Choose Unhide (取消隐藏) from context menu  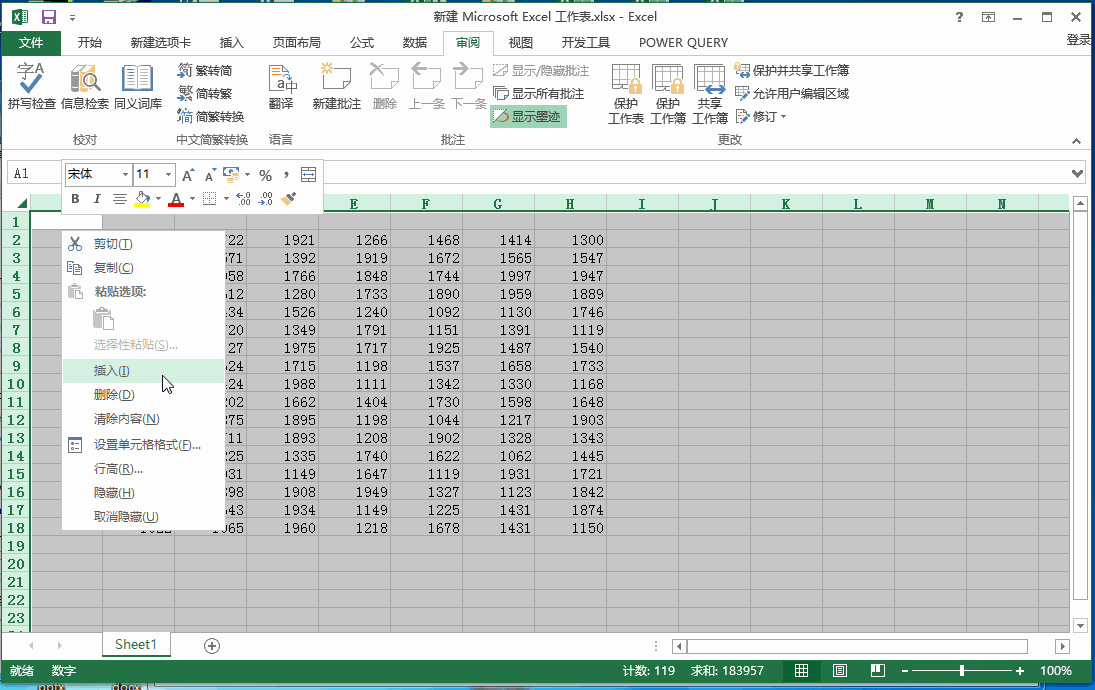click(x=143, y=517)
